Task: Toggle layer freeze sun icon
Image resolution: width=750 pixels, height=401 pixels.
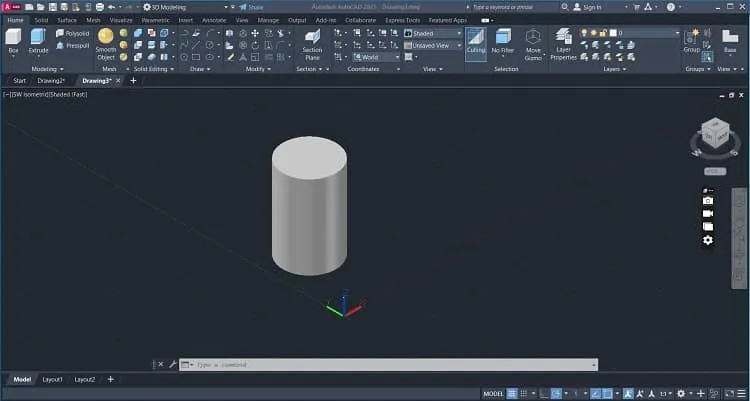Action: tap(594, 33)
